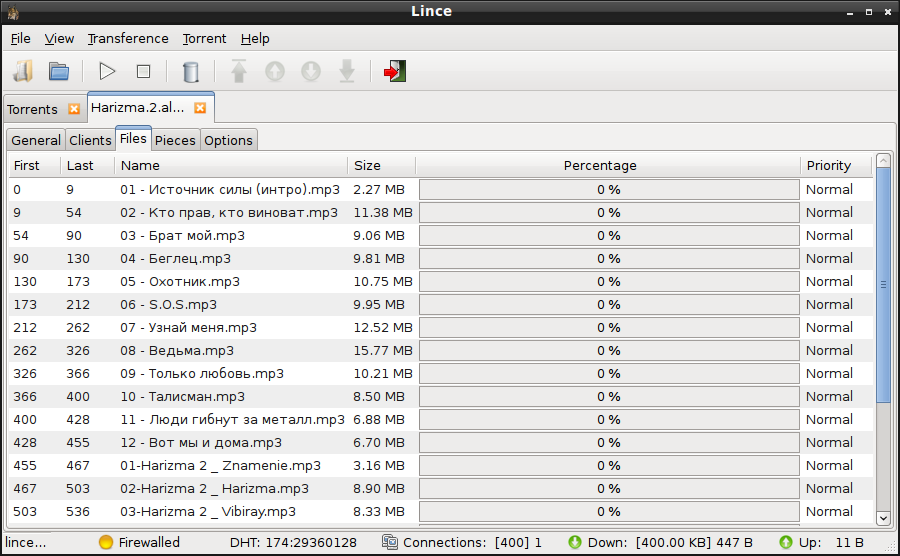Viewport: 900px width, 556px height.
Task: Select file 05 - Охотник.mp3
Action: click(180, 282)
